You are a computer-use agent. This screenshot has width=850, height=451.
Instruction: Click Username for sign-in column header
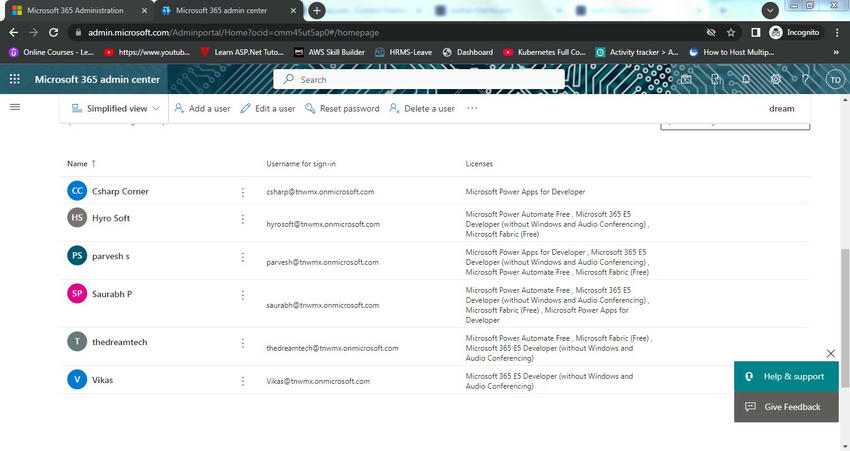(x=300, y=164)
